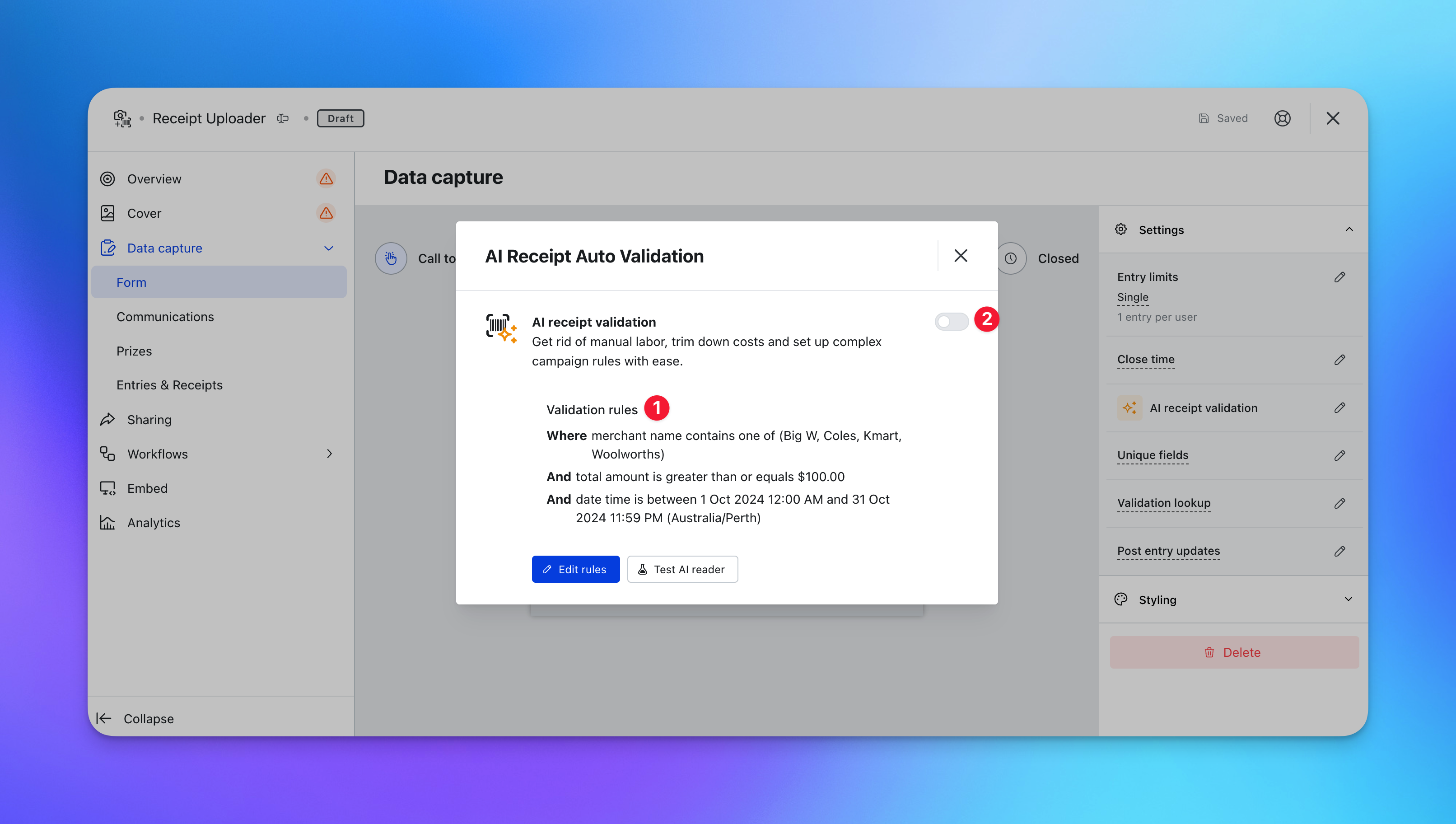Click the Edit rules button
The height and width of the screenshot is (824, 1456).
575,569
